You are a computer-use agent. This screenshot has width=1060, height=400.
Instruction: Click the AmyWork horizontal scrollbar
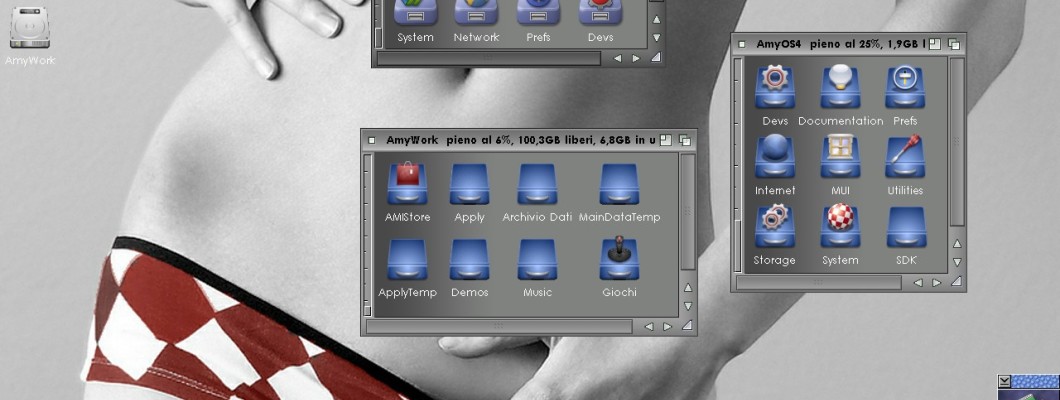[x=499, y=326]
